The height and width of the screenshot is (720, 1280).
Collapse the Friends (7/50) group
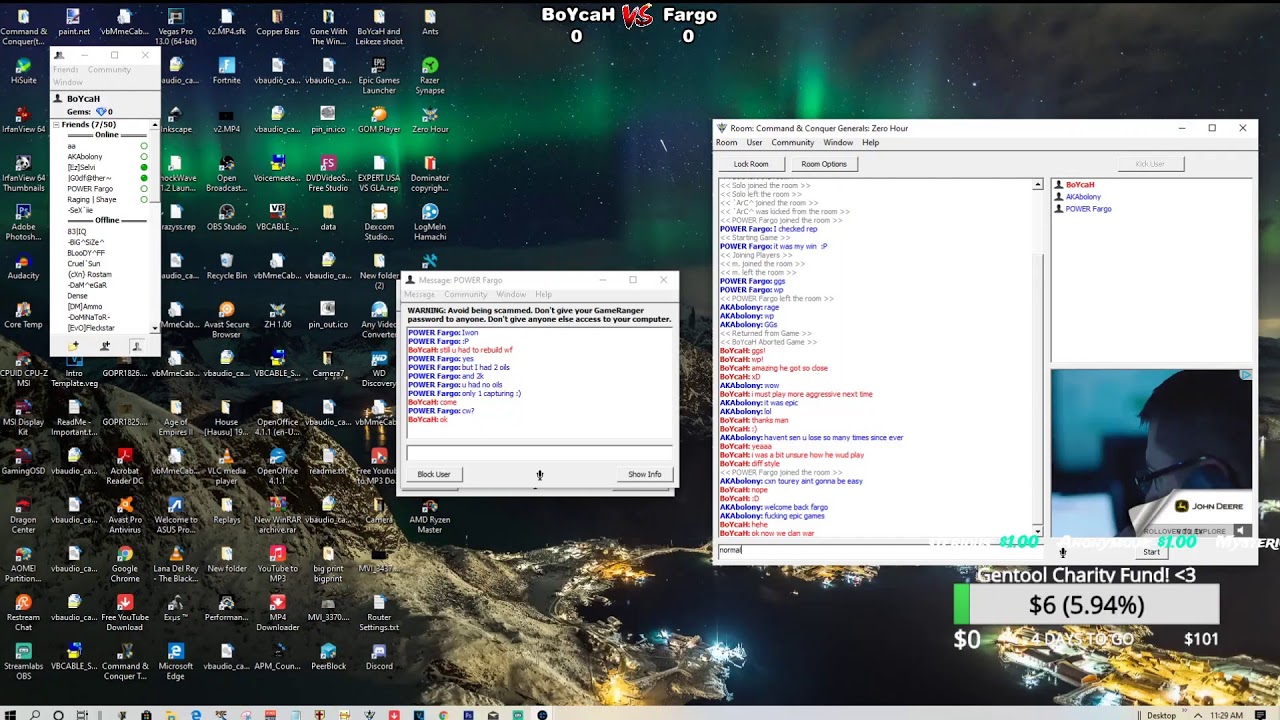(x=56, y=125)
